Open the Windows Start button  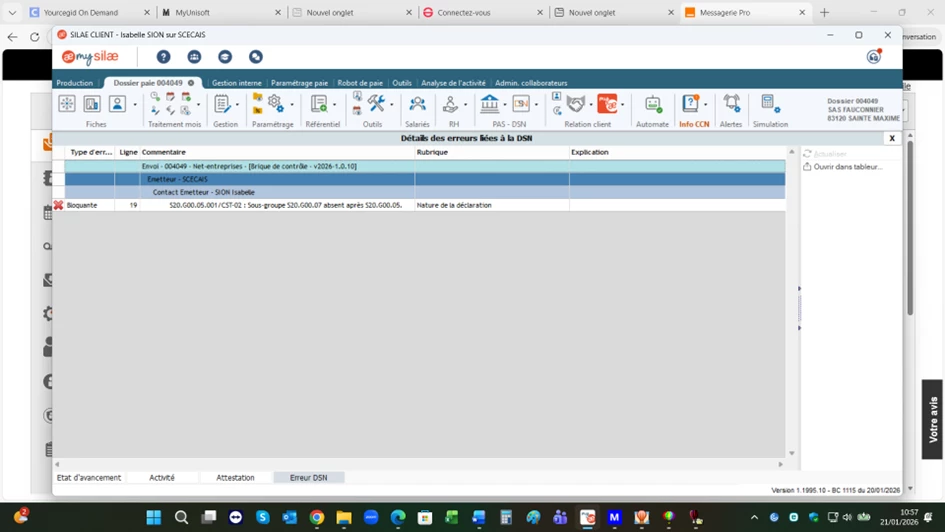coord(154,518)
